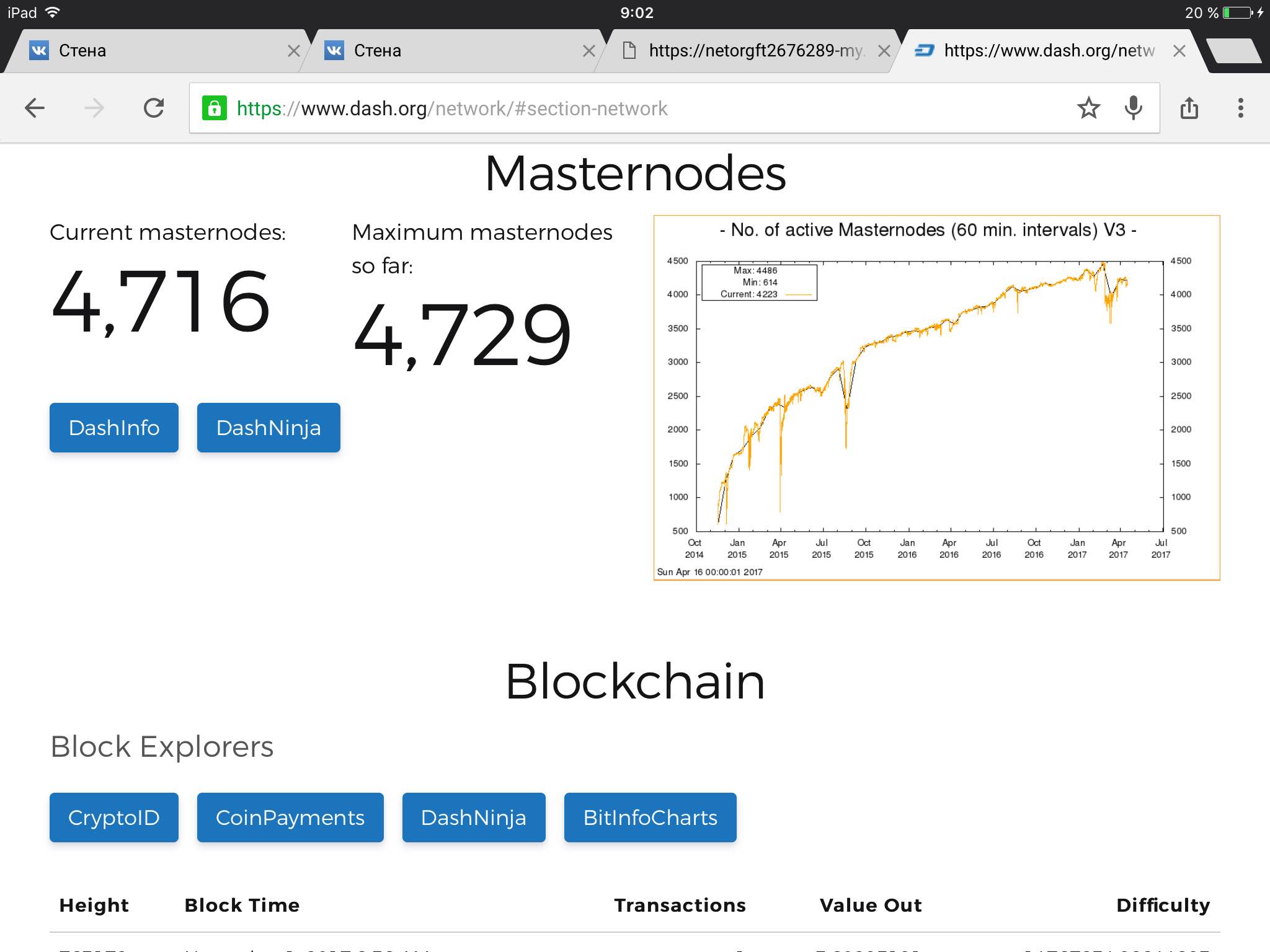Tap the battery indicator in status bar
Screen dimensions: 1270x952
(1239, 13)
